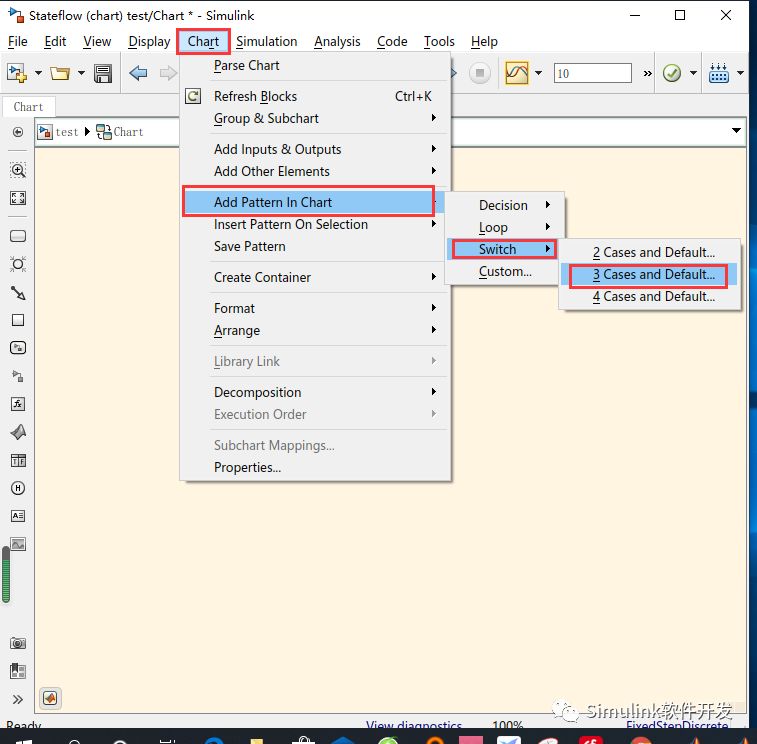
Task: Open the Decision pattern submenu
Action: [503, 205]
